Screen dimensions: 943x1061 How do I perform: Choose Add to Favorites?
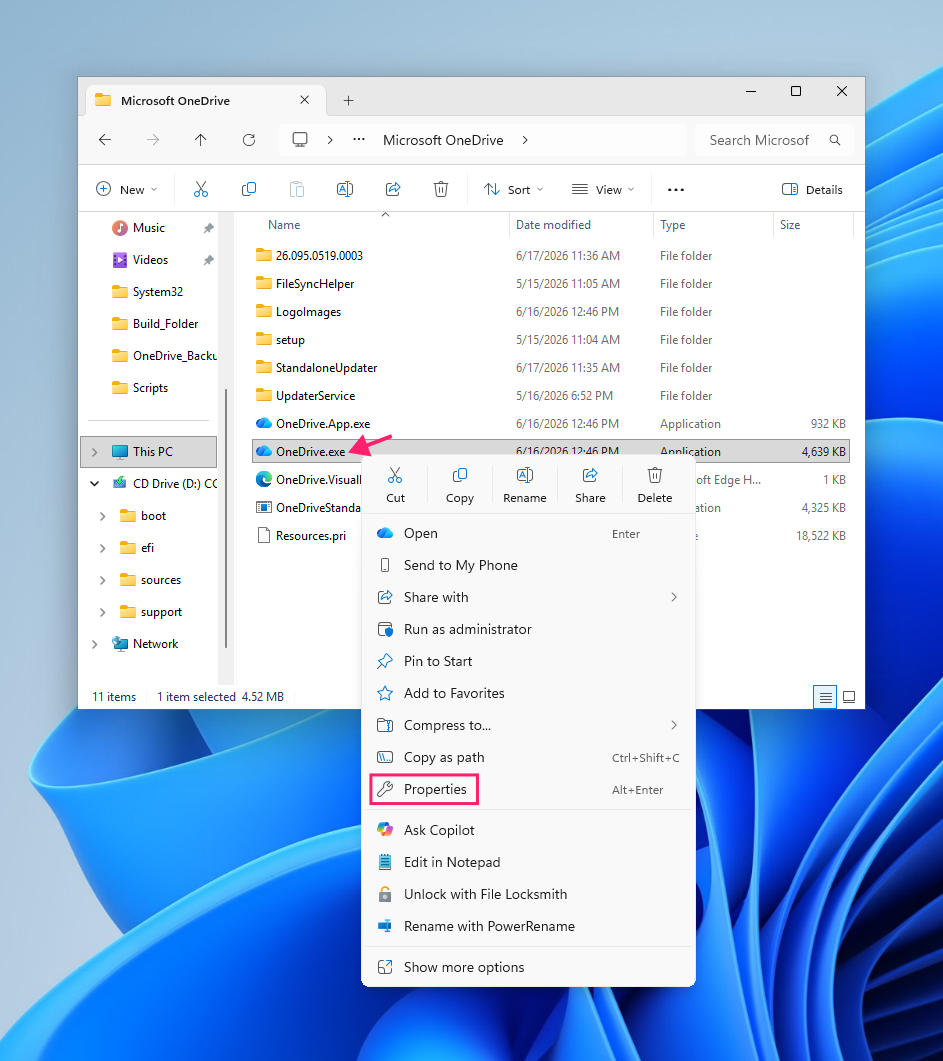click(x=528, y=694)
